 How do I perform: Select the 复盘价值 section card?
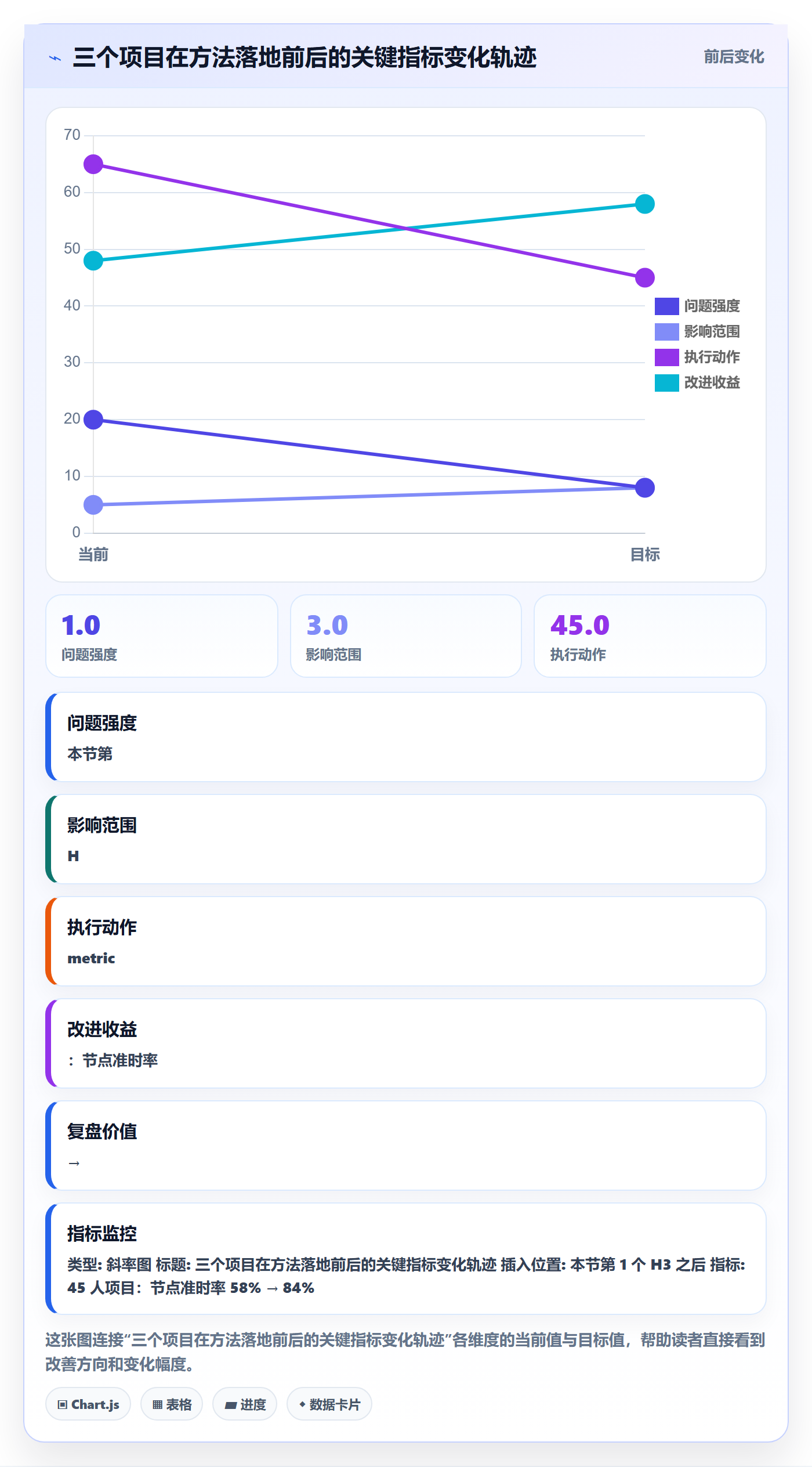pyautogui.click(x=406, y=1146)
